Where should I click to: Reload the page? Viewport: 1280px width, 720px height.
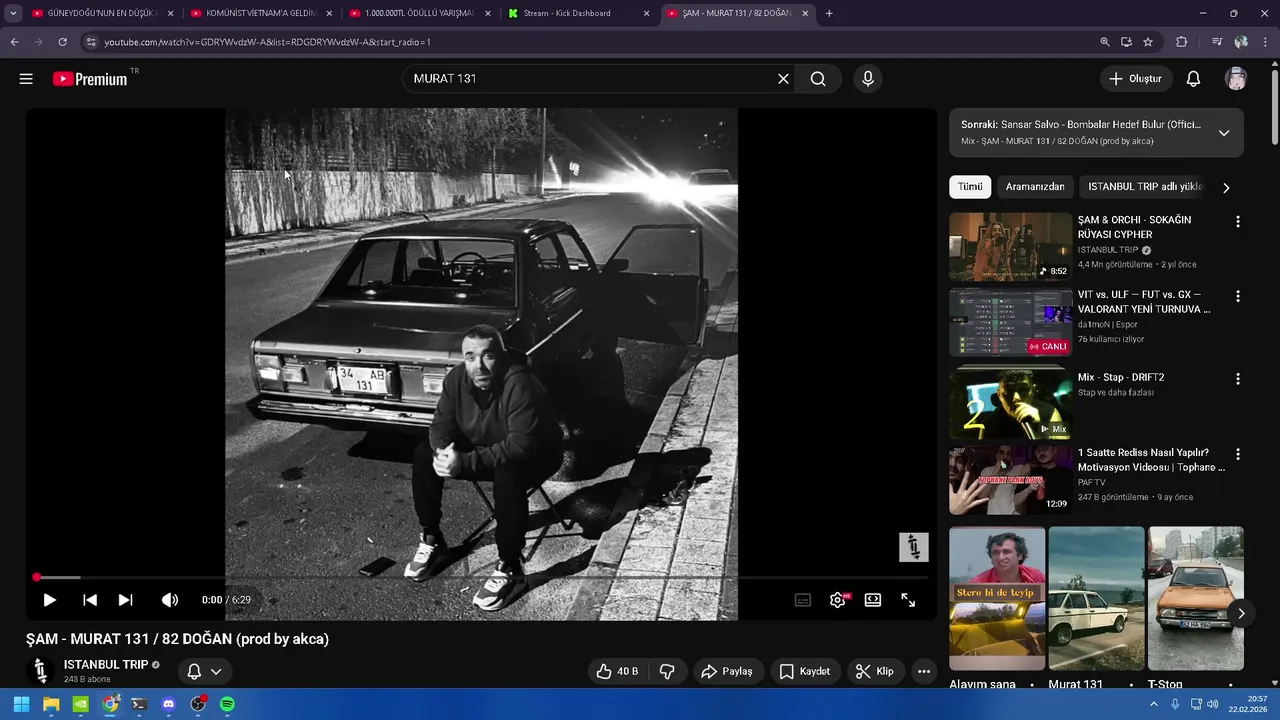[62, 42]
